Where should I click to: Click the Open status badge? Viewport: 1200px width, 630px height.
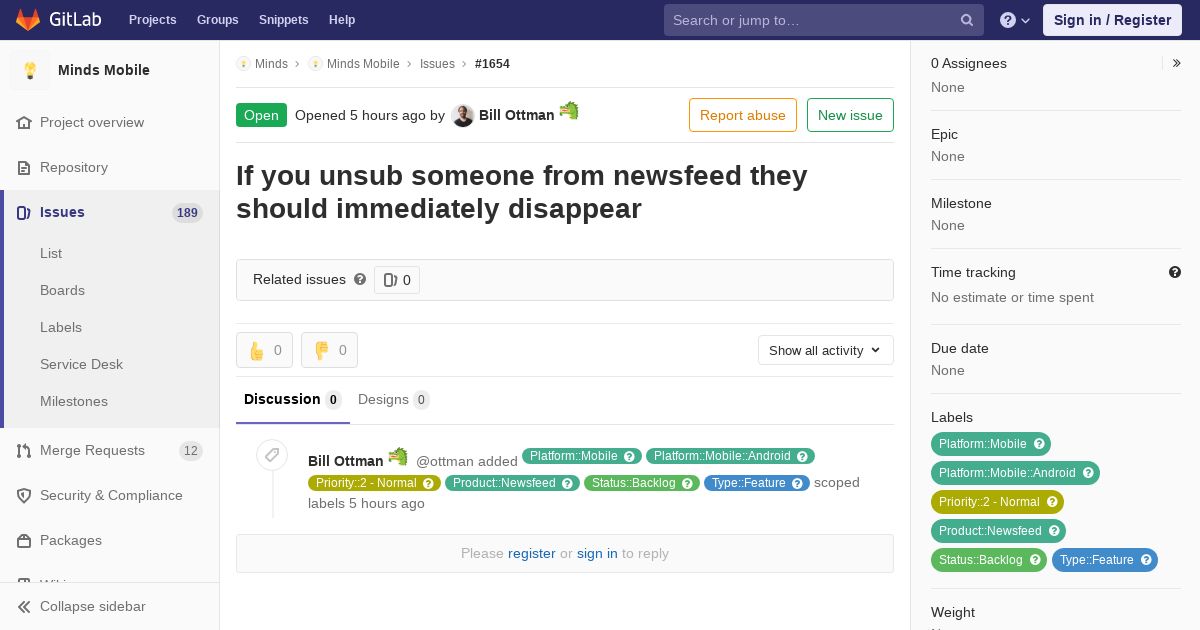click(x=261, y=115)
